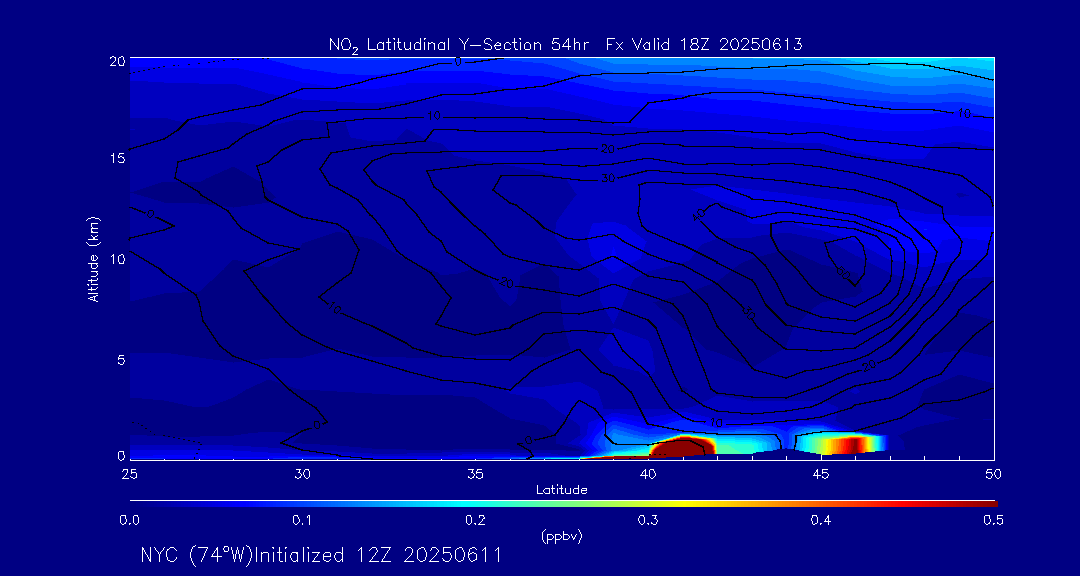Select the latitude axis tick label 30
Viewport: 1080px width, 576px height.
click(302, 473)
